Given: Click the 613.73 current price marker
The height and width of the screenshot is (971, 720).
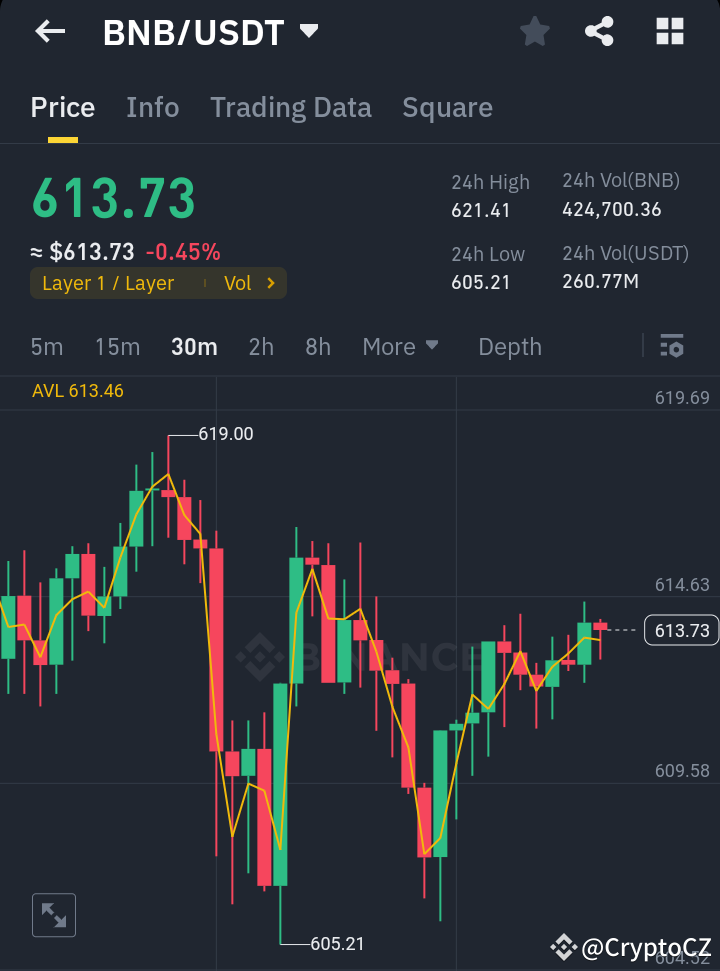Looking at the screenshot, I should tap(681, 630).
